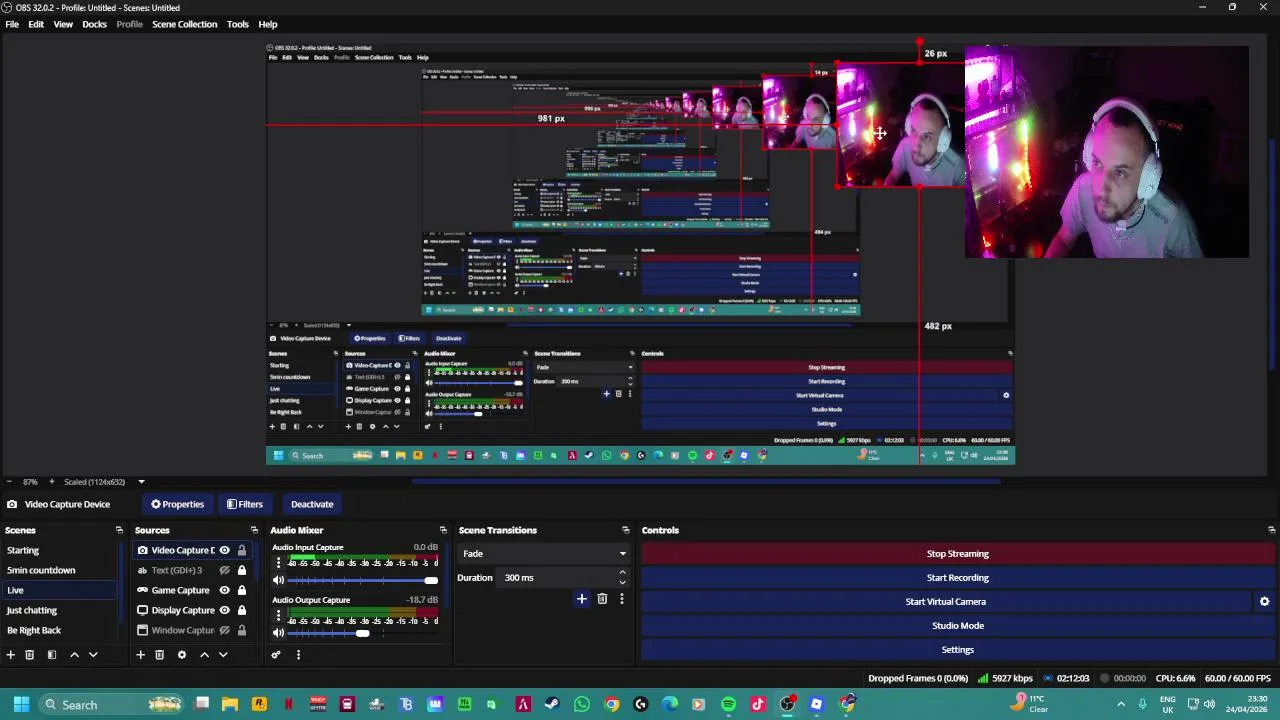
Task: Move the selected source down in Sources
Action: [223, 655]
